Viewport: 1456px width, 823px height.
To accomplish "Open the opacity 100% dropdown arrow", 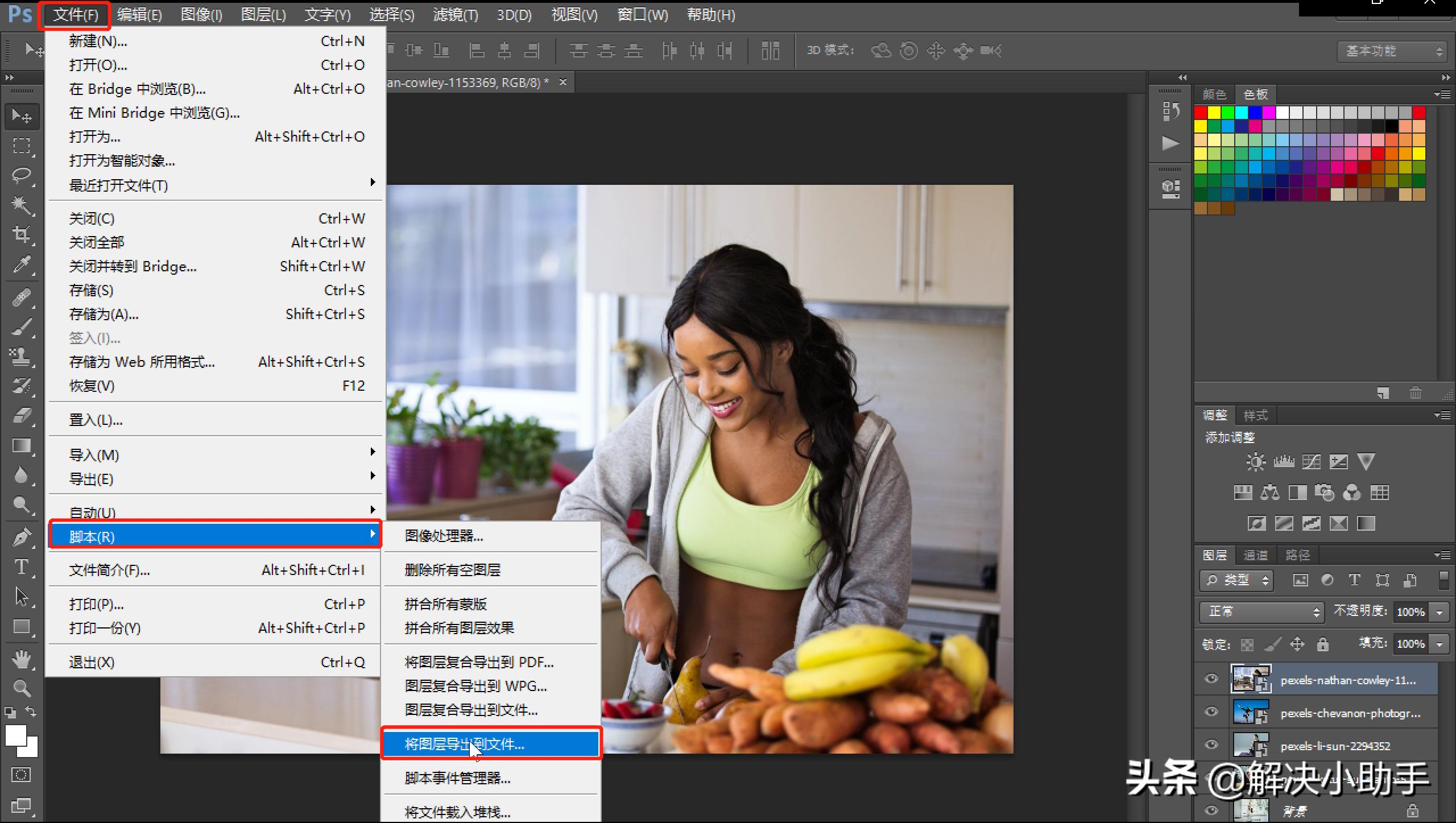I will 1440,612.
